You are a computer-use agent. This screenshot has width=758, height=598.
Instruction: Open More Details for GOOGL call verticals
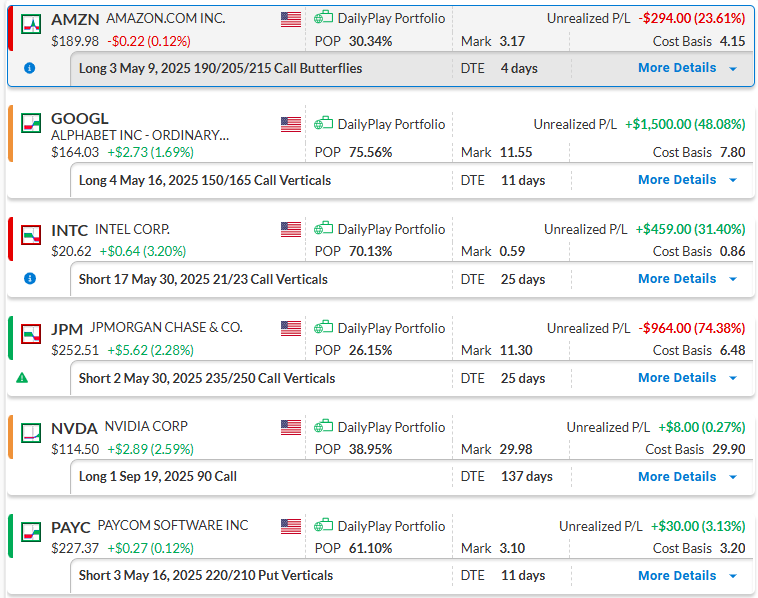tap(677, 180)
